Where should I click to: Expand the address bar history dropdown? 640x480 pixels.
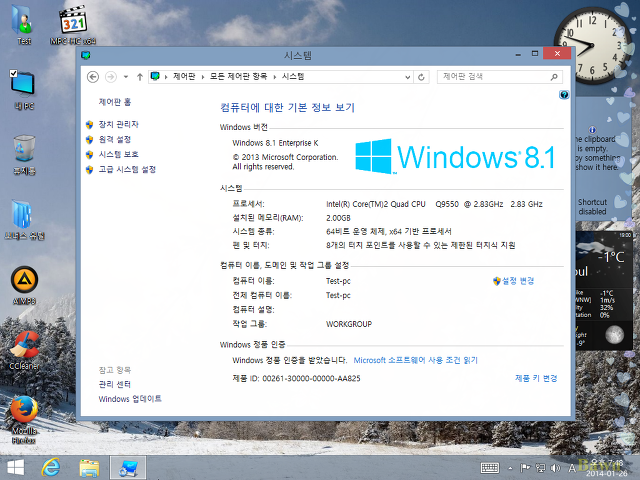tap(407, 77)
